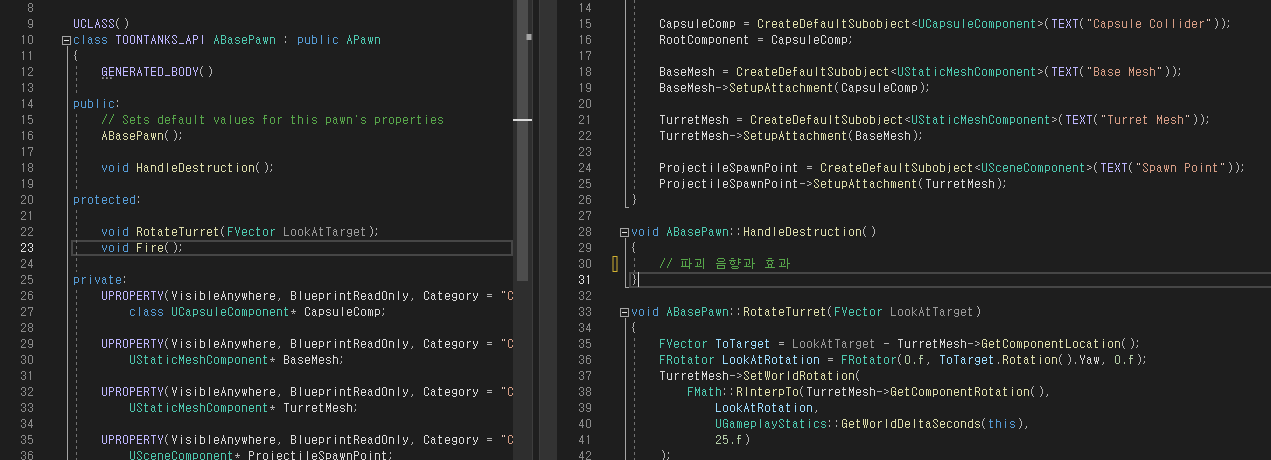The width and height of the screenshot is (1271, 460).
Task: Click the 'Sets default values' comment
Action: coord(272,120)
